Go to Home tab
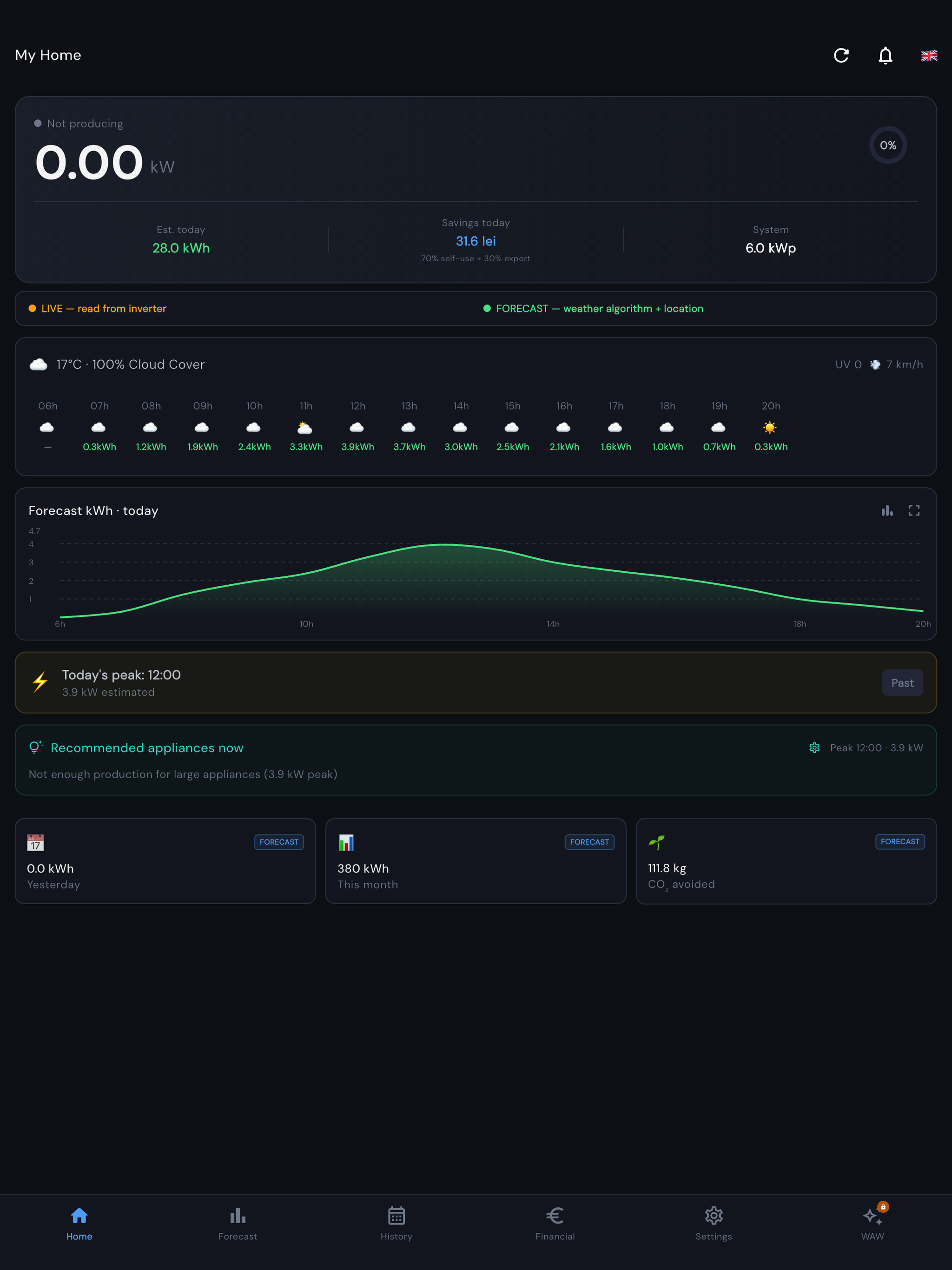This screenshot has height=1270, width=952. tap(79, 1224)
